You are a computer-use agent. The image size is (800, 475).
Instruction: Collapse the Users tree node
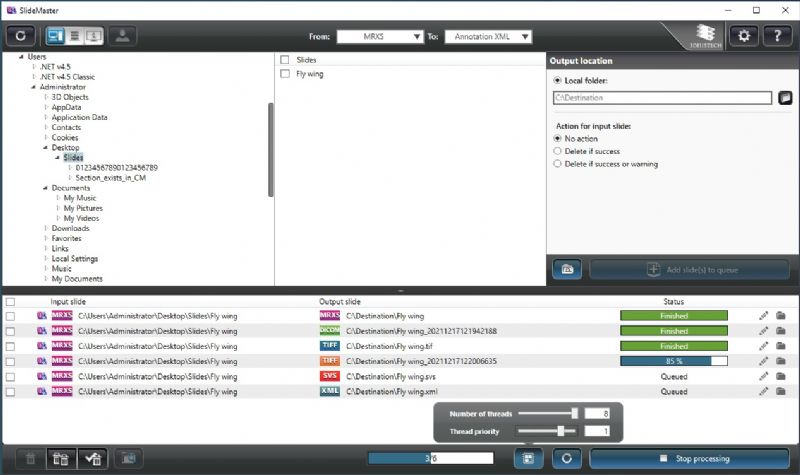click(x=21, y=57)
